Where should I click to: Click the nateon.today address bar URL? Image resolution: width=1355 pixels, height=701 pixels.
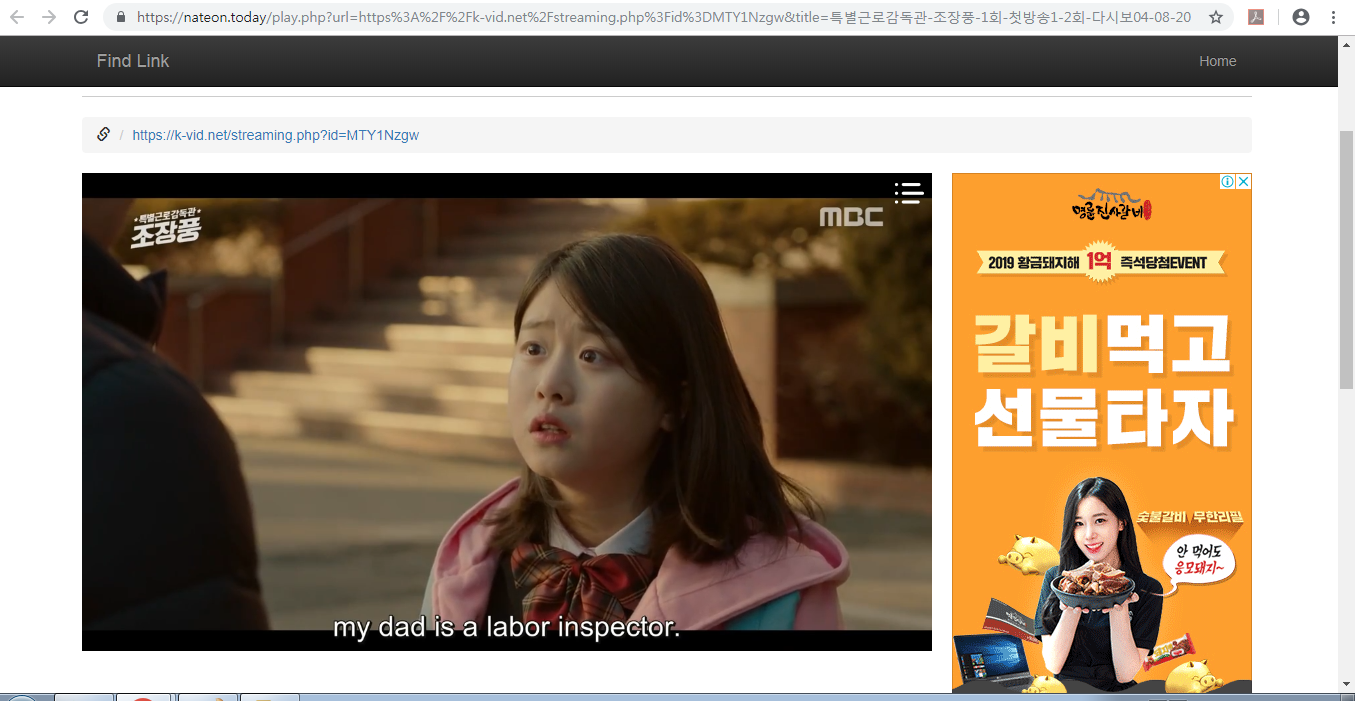coord(664,17)
